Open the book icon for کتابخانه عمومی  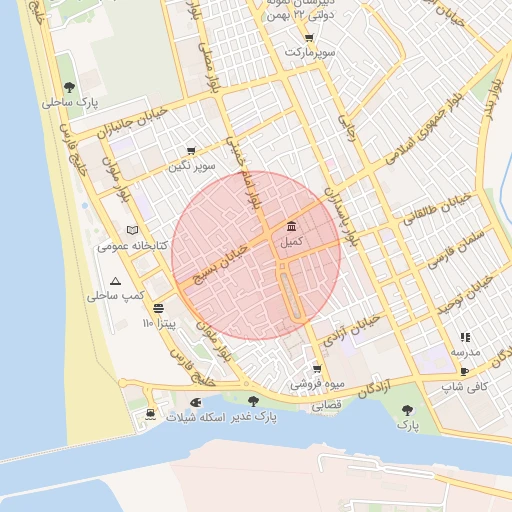(x=132, y=230)
